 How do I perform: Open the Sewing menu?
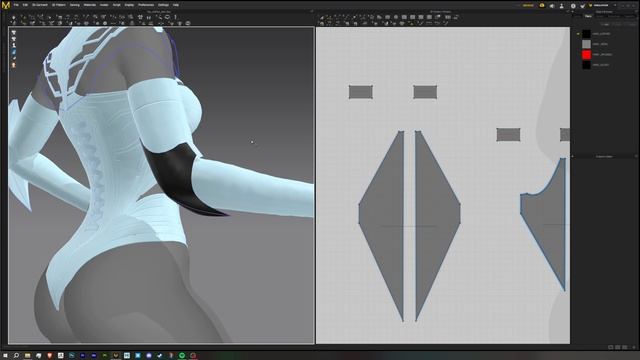tap(75, 5)
